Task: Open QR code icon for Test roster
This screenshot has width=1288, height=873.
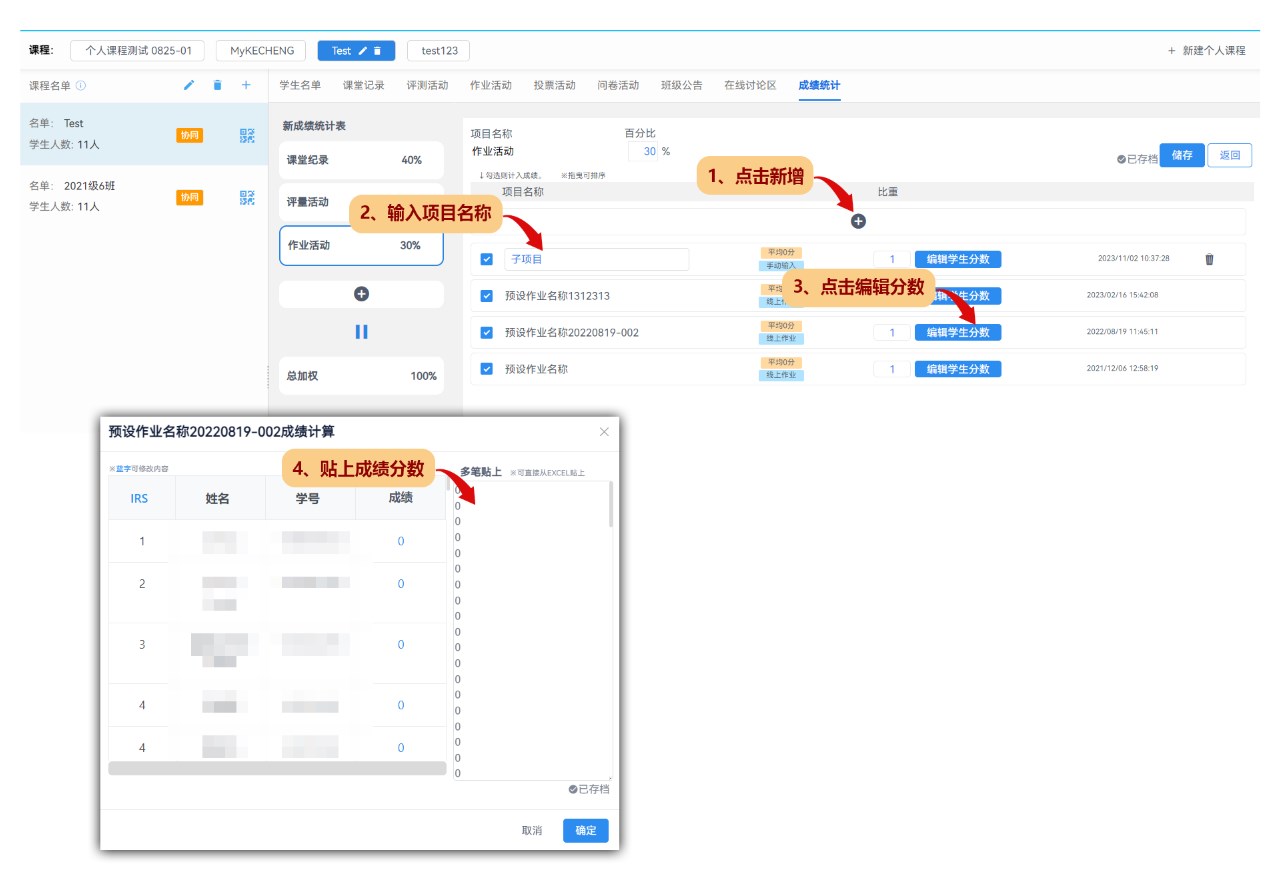Action: point(247,136)
